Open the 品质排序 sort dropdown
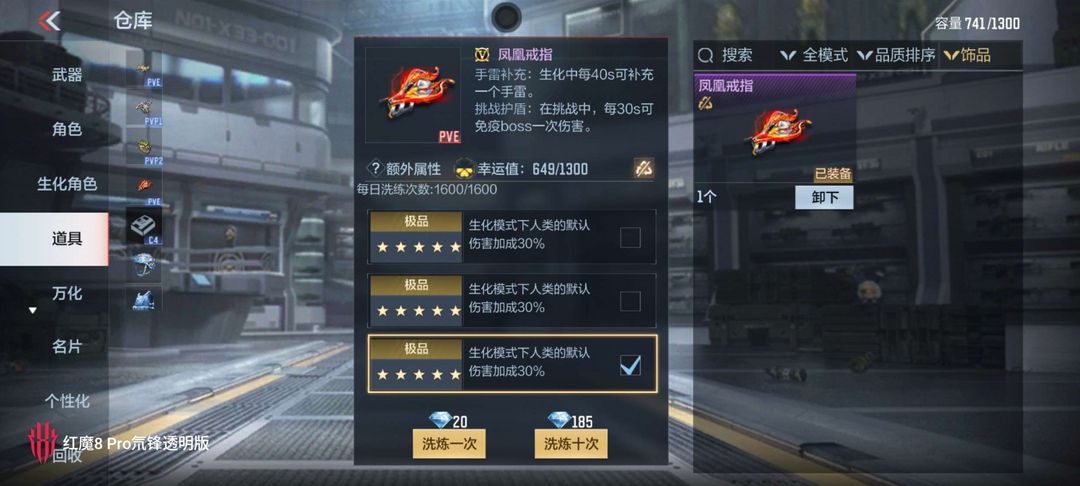 pos(896,55)
